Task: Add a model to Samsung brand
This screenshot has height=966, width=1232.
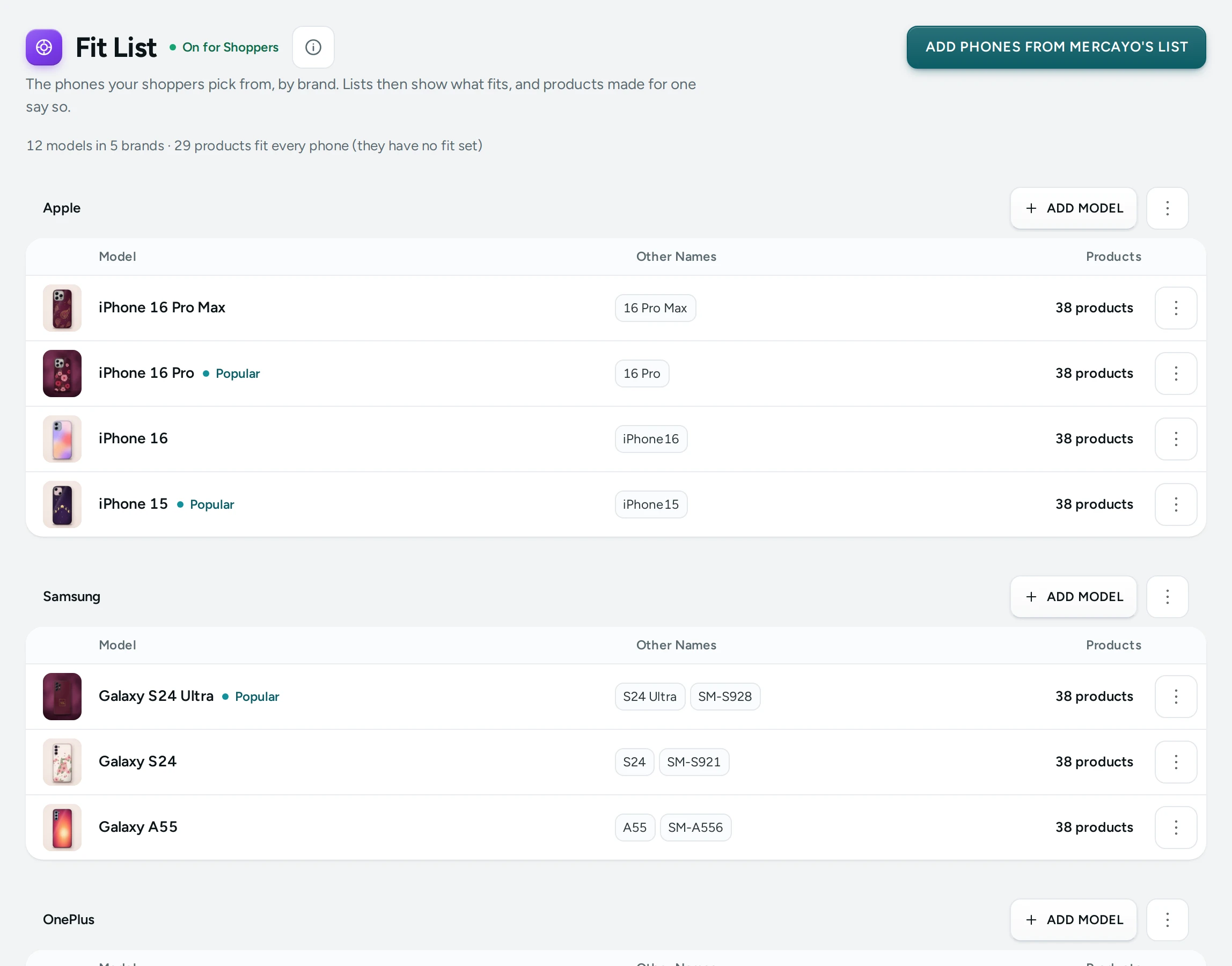Action: (x=1073, y=597)
